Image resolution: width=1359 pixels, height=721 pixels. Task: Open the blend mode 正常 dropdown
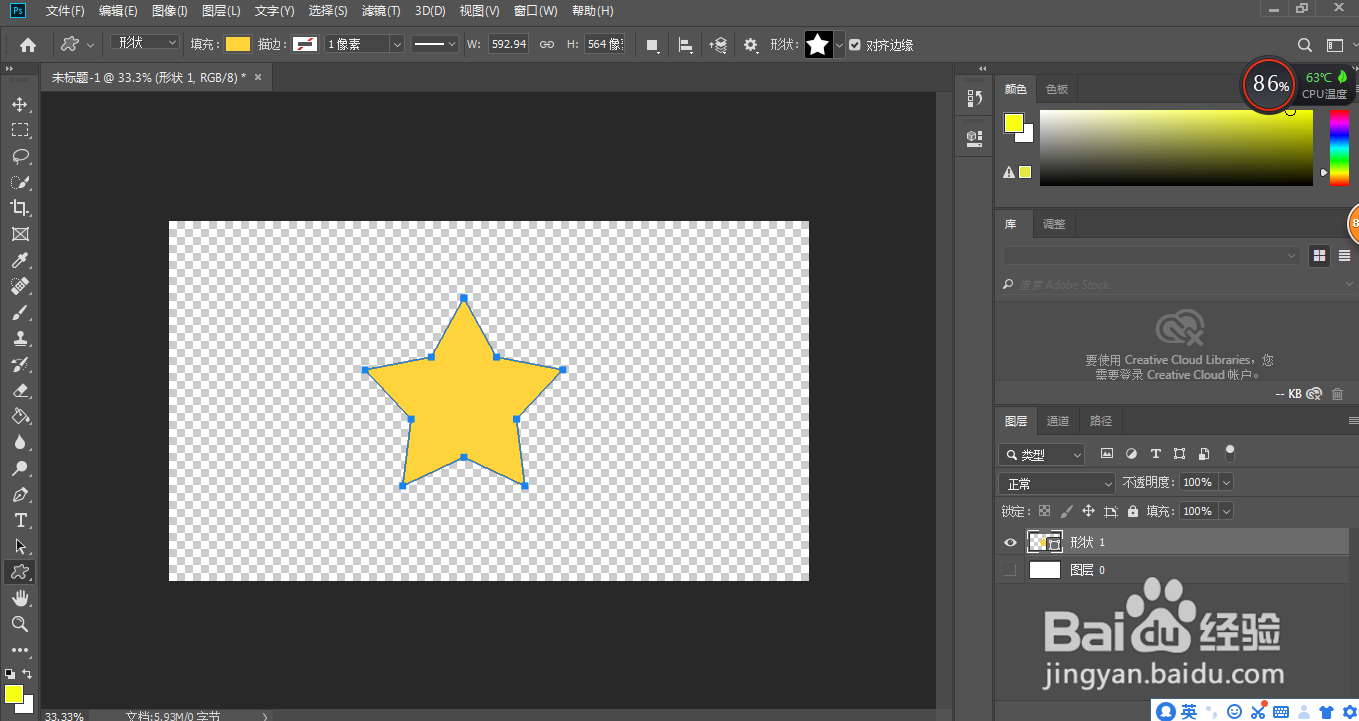click(1056, 483)
